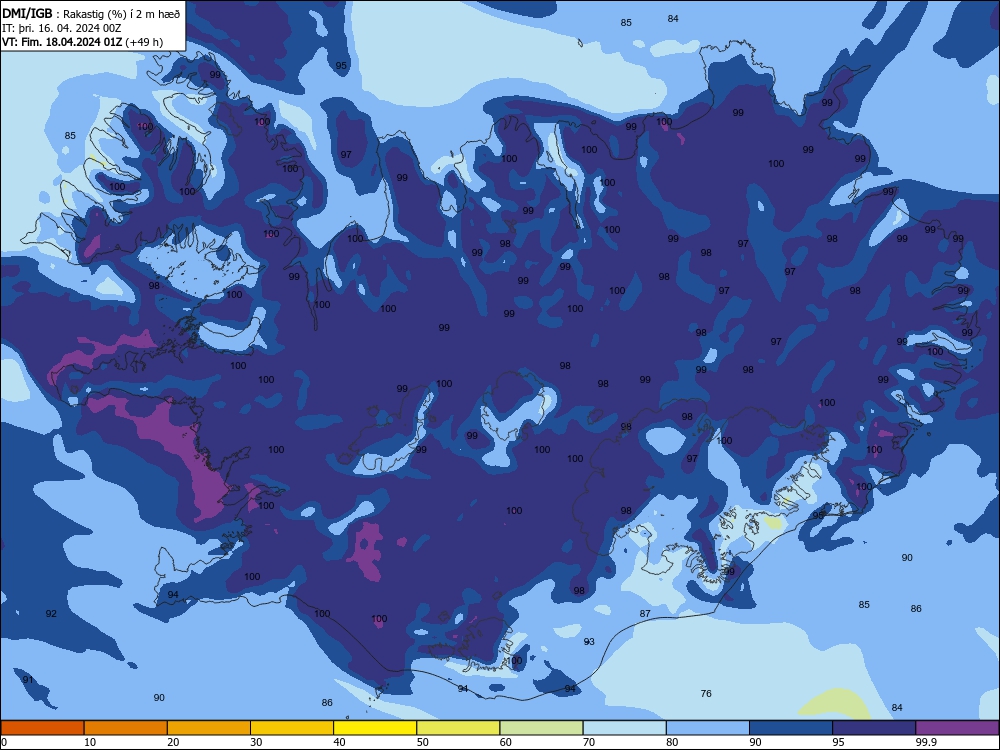Viewport: 1000px width, 750px height.
Task: Pick the light green 60–70 legend swatch
Action: coord(541,728)
